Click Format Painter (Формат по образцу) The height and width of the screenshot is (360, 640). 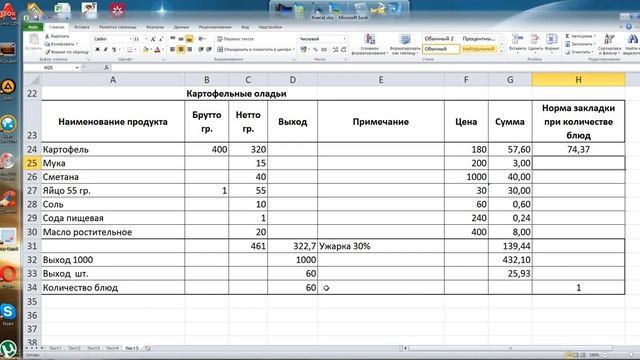pyautogui.click(x=67, y=52)
